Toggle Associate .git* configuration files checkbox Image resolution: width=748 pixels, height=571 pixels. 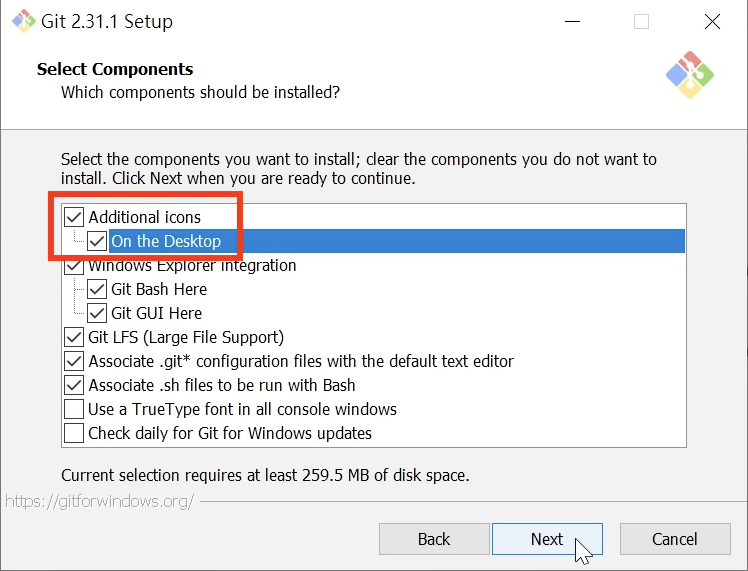74,361
